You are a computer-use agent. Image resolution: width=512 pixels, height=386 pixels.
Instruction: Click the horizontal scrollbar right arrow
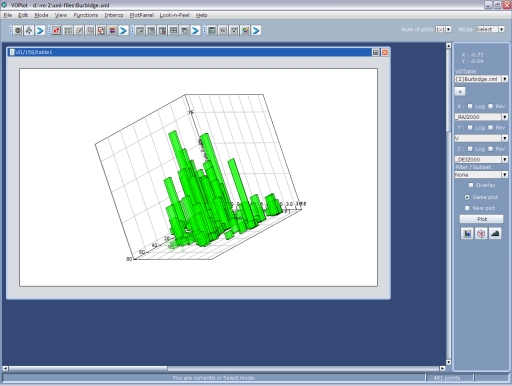point(442,368)
